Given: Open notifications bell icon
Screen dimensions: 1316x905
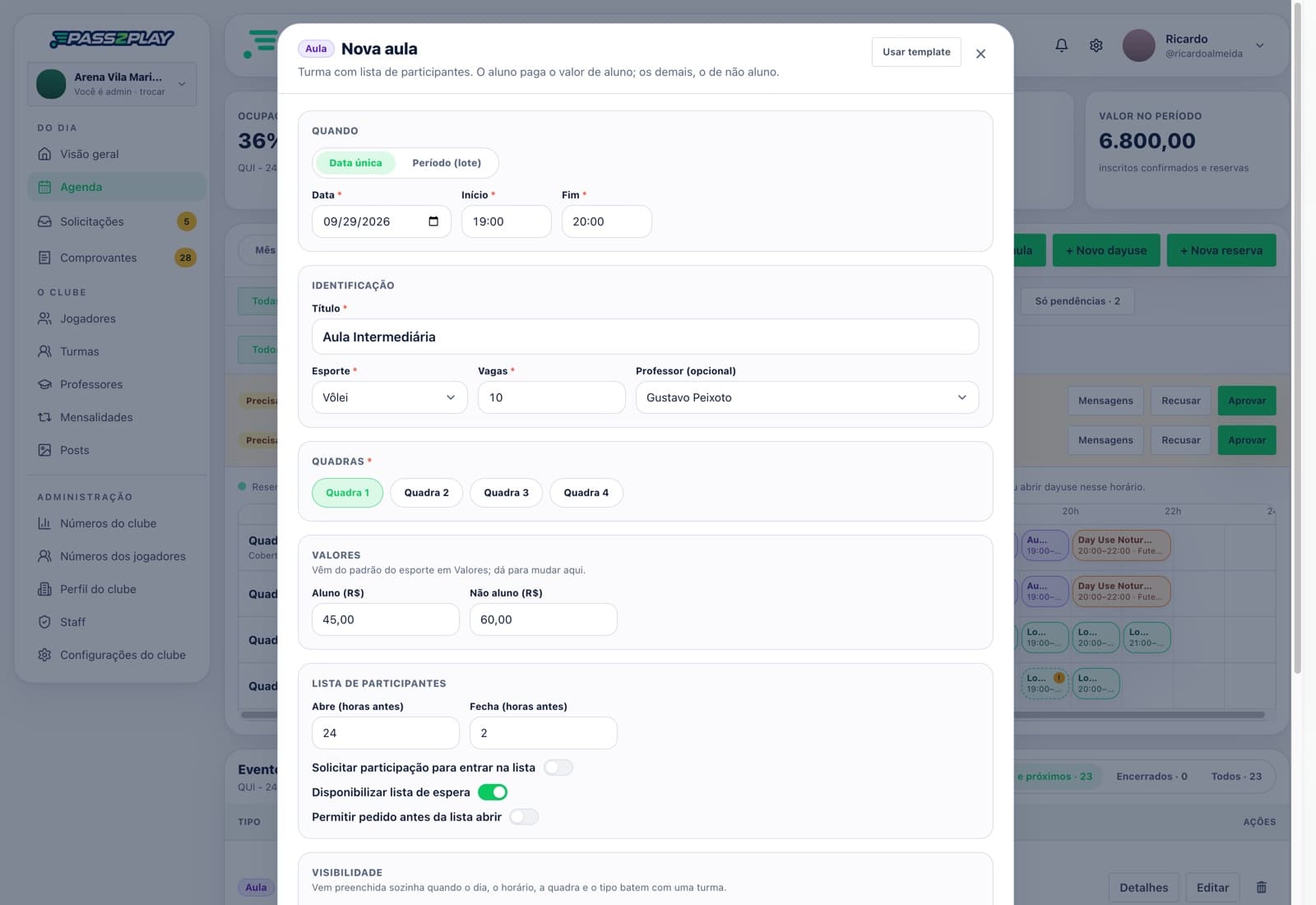Looking at the screenshot, I should (x=1062, y=45).
